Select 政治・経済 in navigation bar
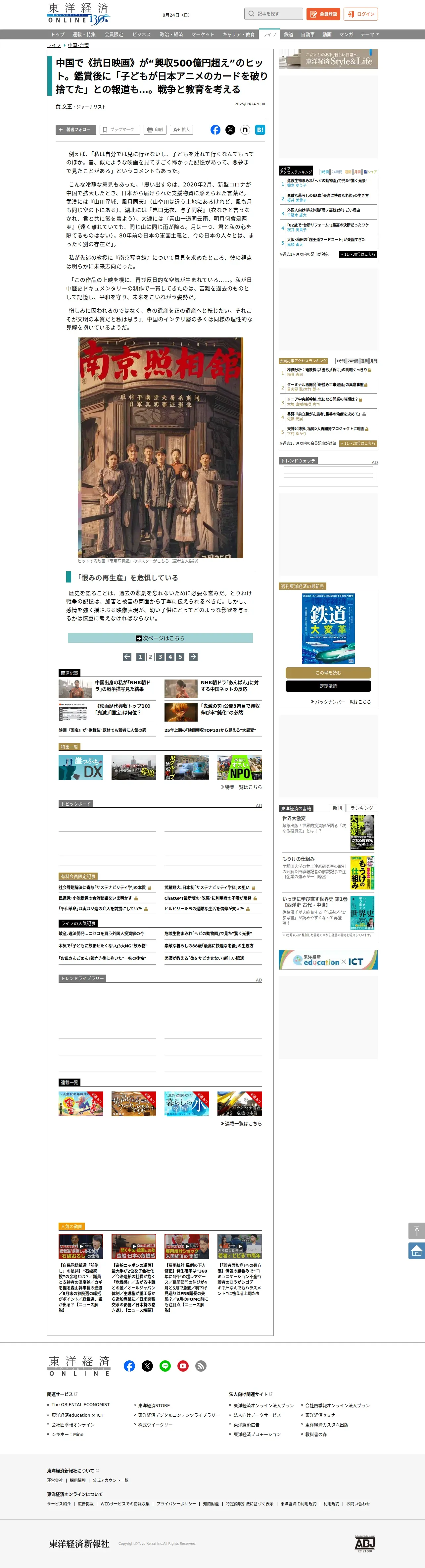 171,35
